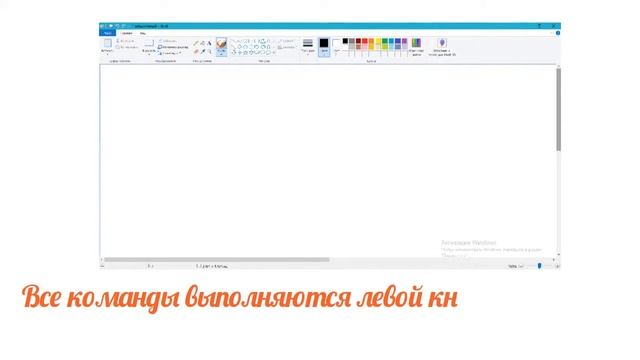Switch to the View ribbon tab

142,33
